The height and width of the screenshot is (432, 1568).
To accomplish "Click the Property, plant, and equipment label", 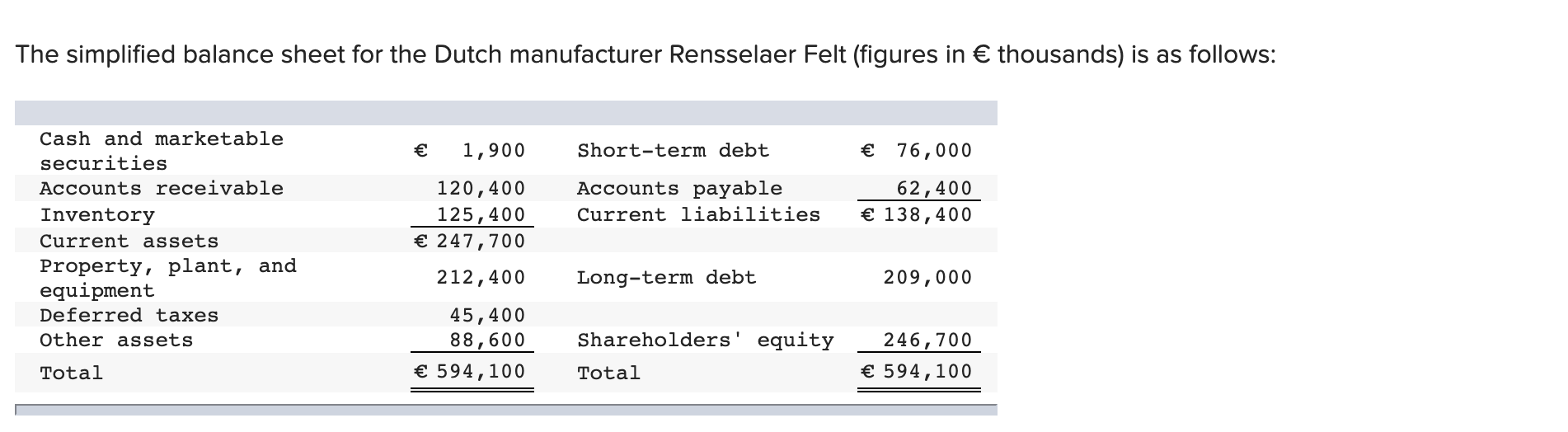I will [168, 278].
